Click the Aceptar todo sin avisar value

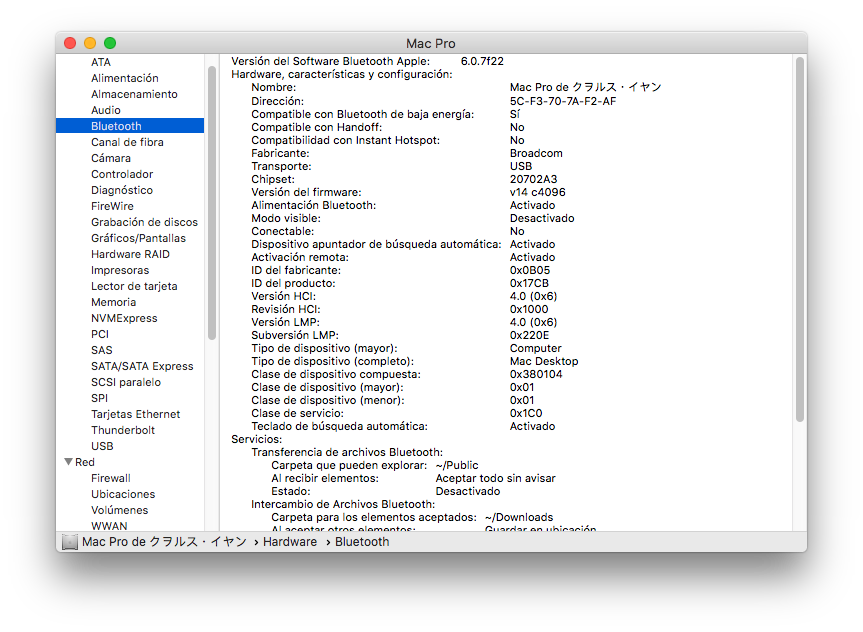pos(495,478)
